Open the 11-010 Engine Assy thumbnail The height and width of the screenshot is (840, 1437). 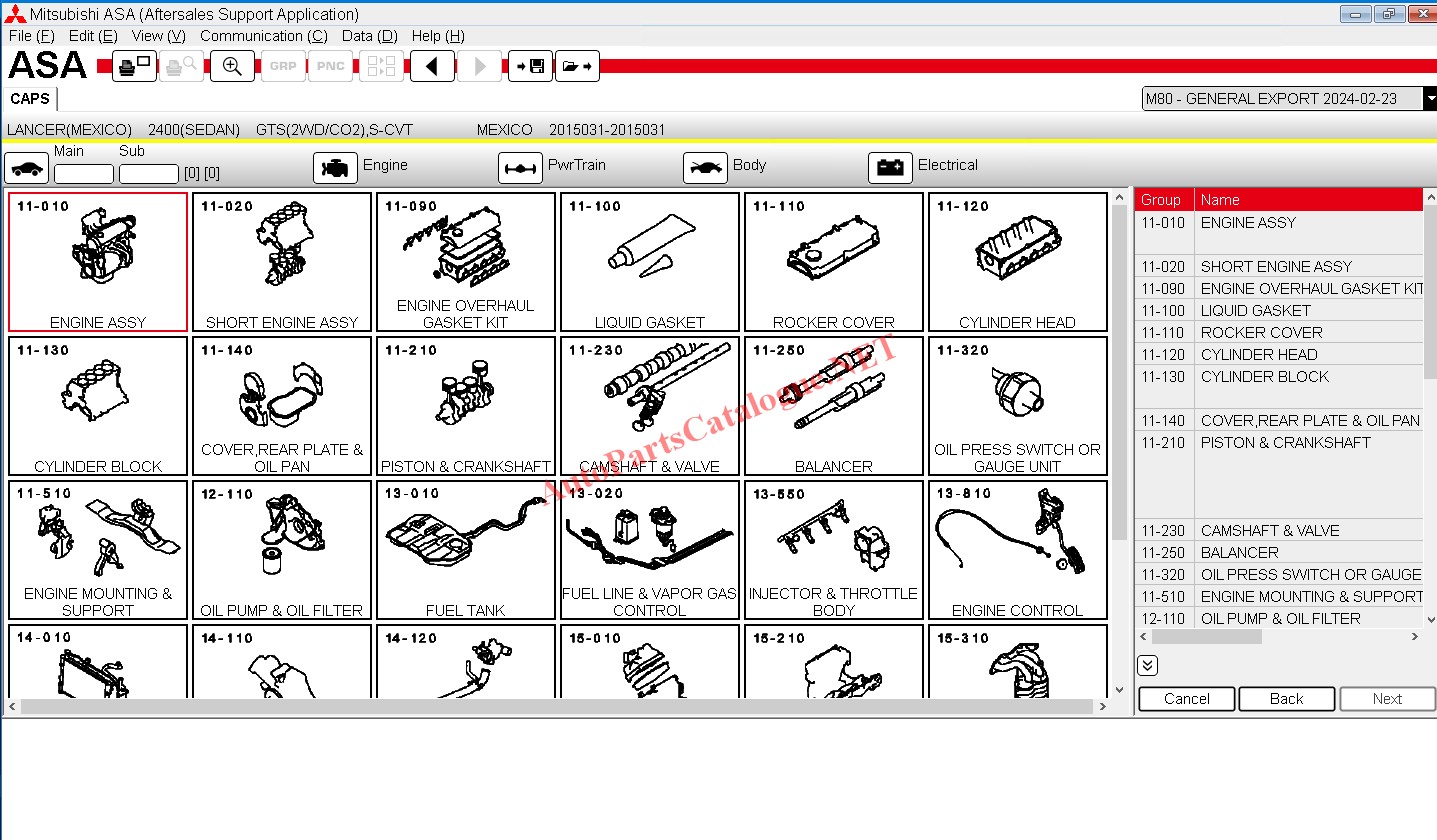[x=98, y=262]
